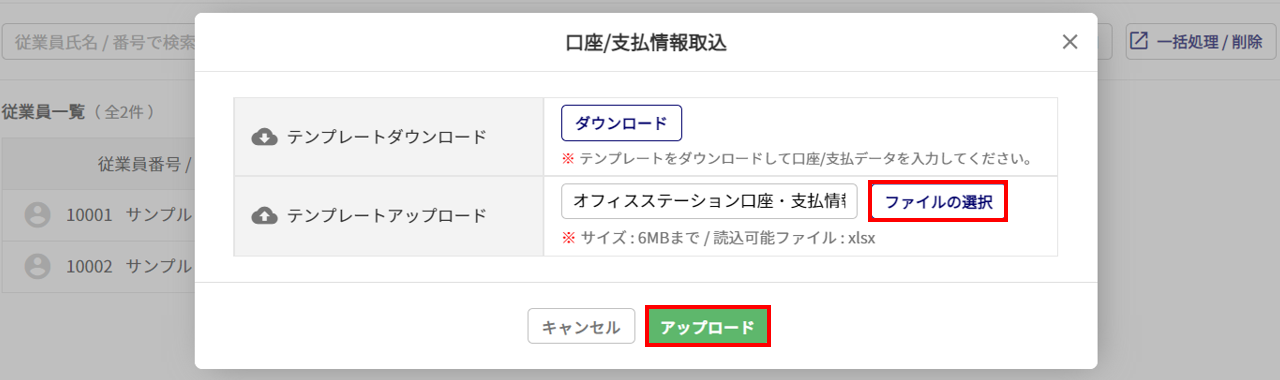The width and height of the screenshot is (1280, 380).
Task: Click the external-link icon on 一括処理 / 削除
Action: click(1139, 41)
